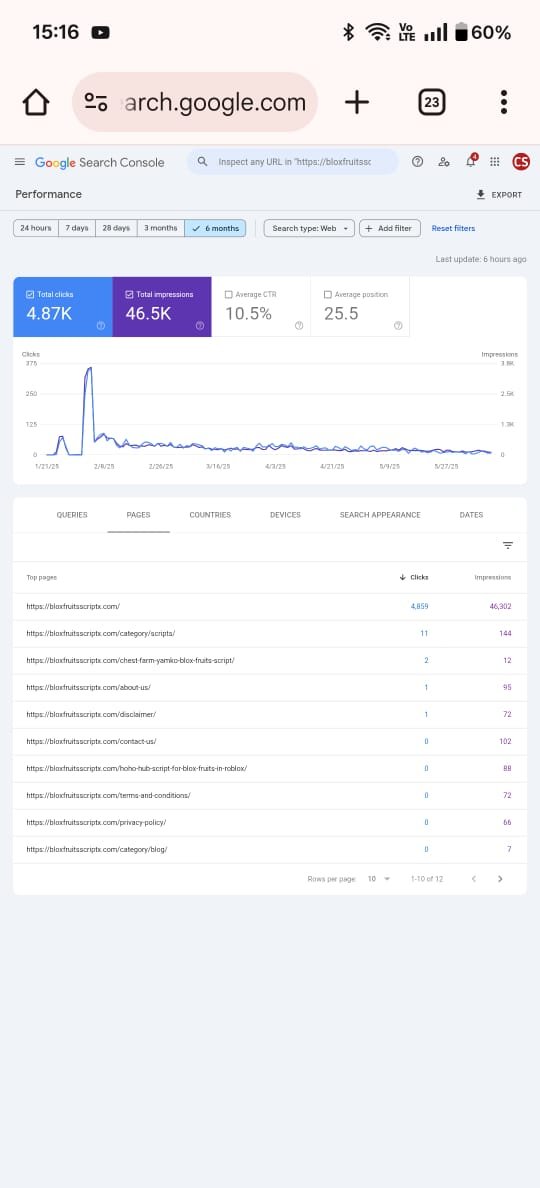
Task: Enable the Average position metric
Action: 328,295
